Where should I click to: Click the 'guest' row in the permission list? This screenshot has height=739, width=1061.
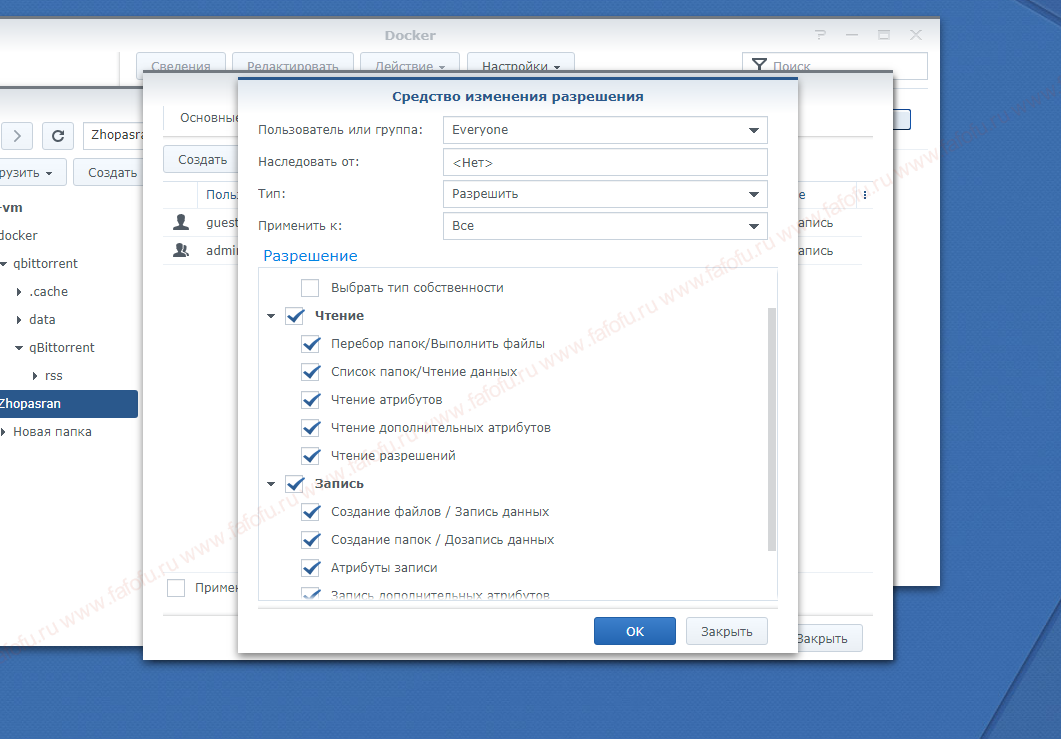coord(203,223)
